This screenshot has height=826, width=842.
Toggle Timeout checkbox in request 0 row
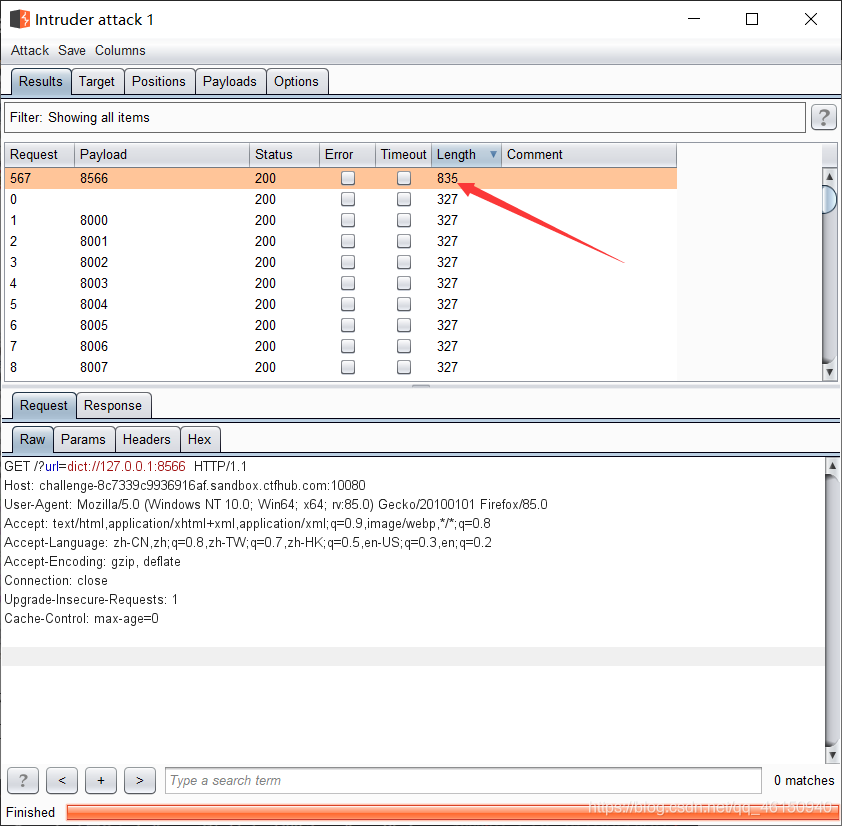(x=404, y=199)
